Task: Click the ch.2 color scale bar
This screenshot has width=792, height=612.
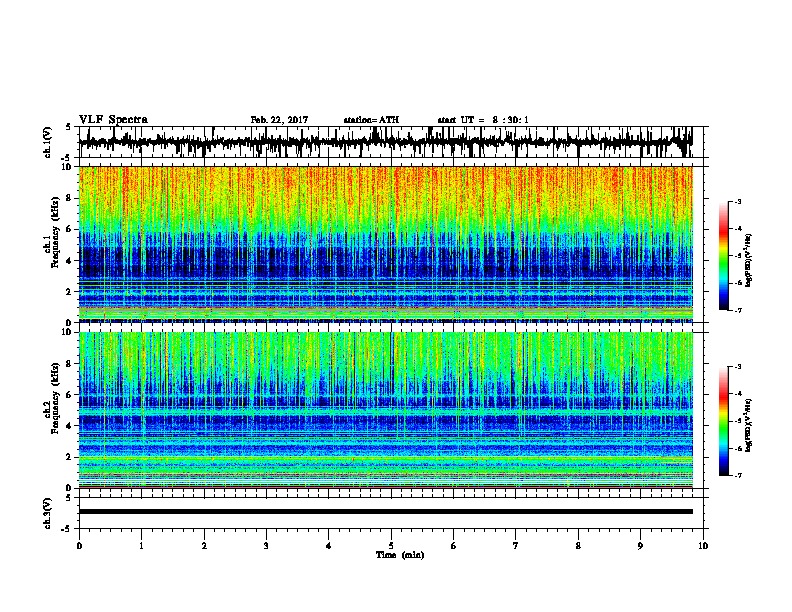Action: coord(724,421)
